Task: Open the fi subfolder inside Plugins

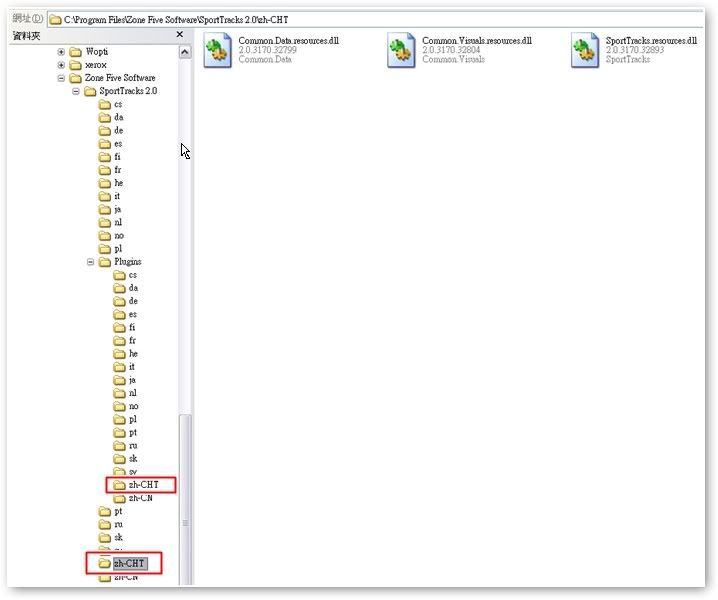Action: click(x=125, y=327)
